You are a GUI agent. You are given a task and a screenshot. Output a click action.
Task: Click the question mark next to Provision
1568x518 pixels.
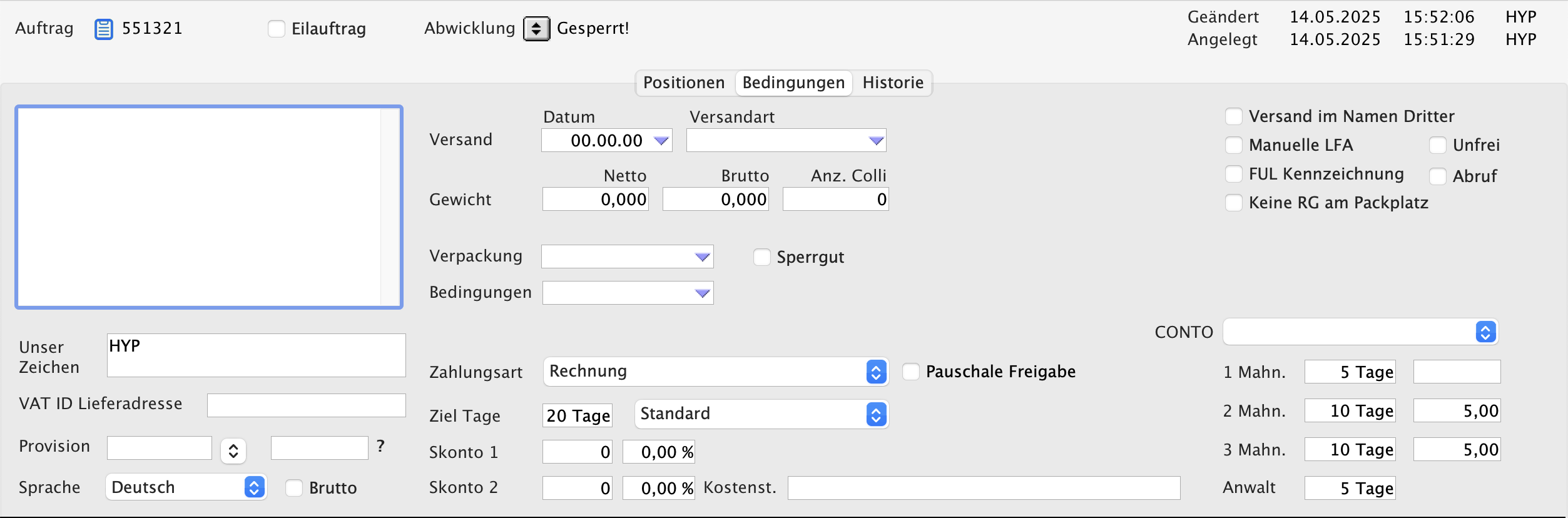tap(380, 446)
